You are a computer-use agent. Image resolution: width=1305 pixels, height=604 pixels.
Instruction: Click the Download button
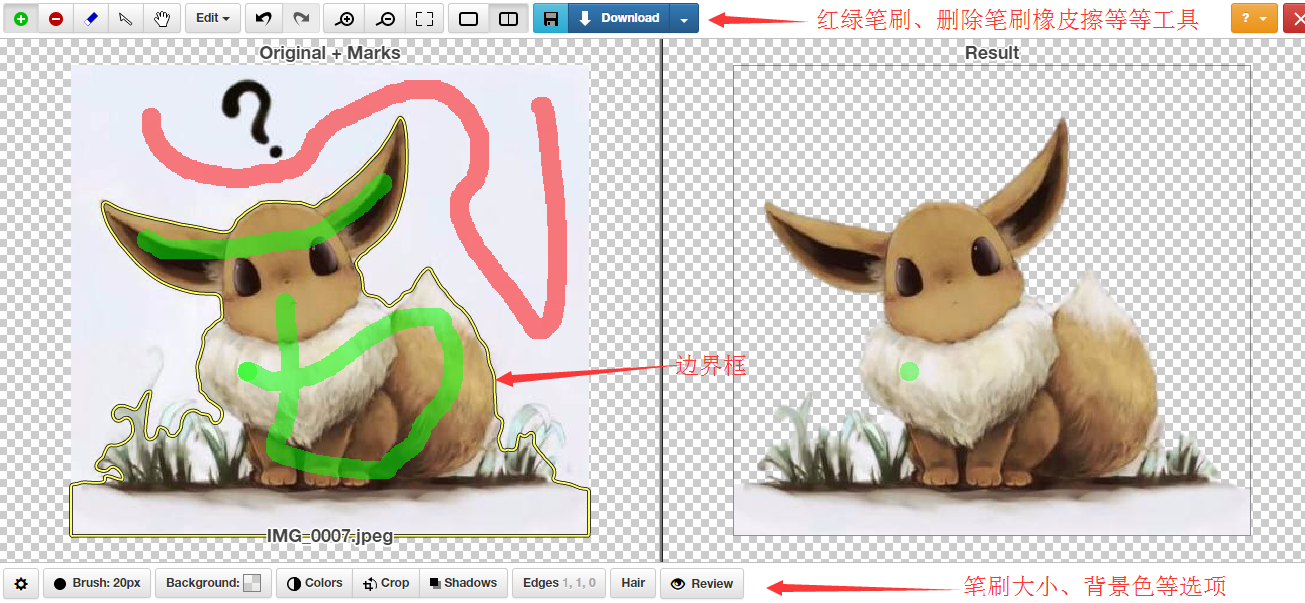click(x=619, y=18)
